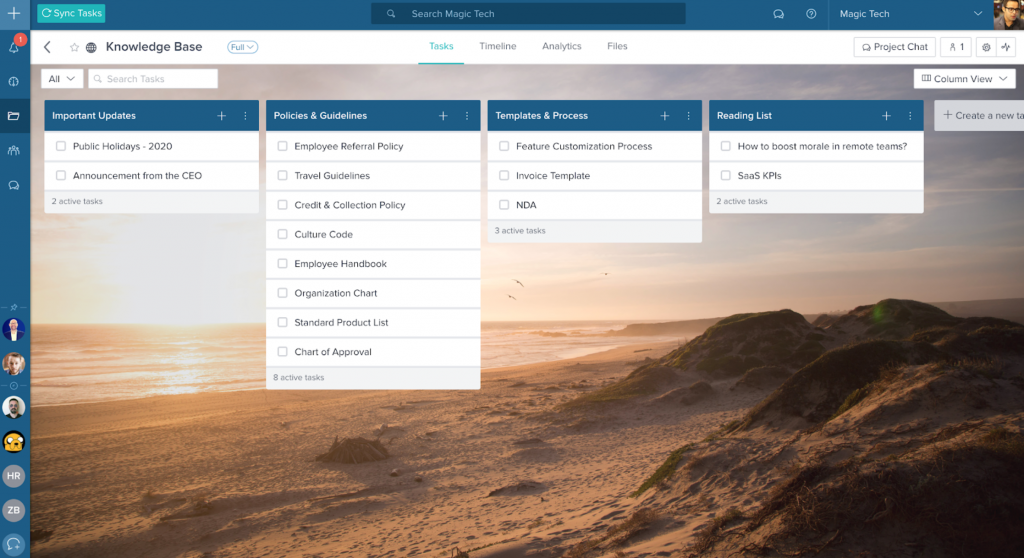Image resolution: width=1024 pixels, height=558 pixels.
Task: Open Employee Handbook task
Action: coord(373,264)
